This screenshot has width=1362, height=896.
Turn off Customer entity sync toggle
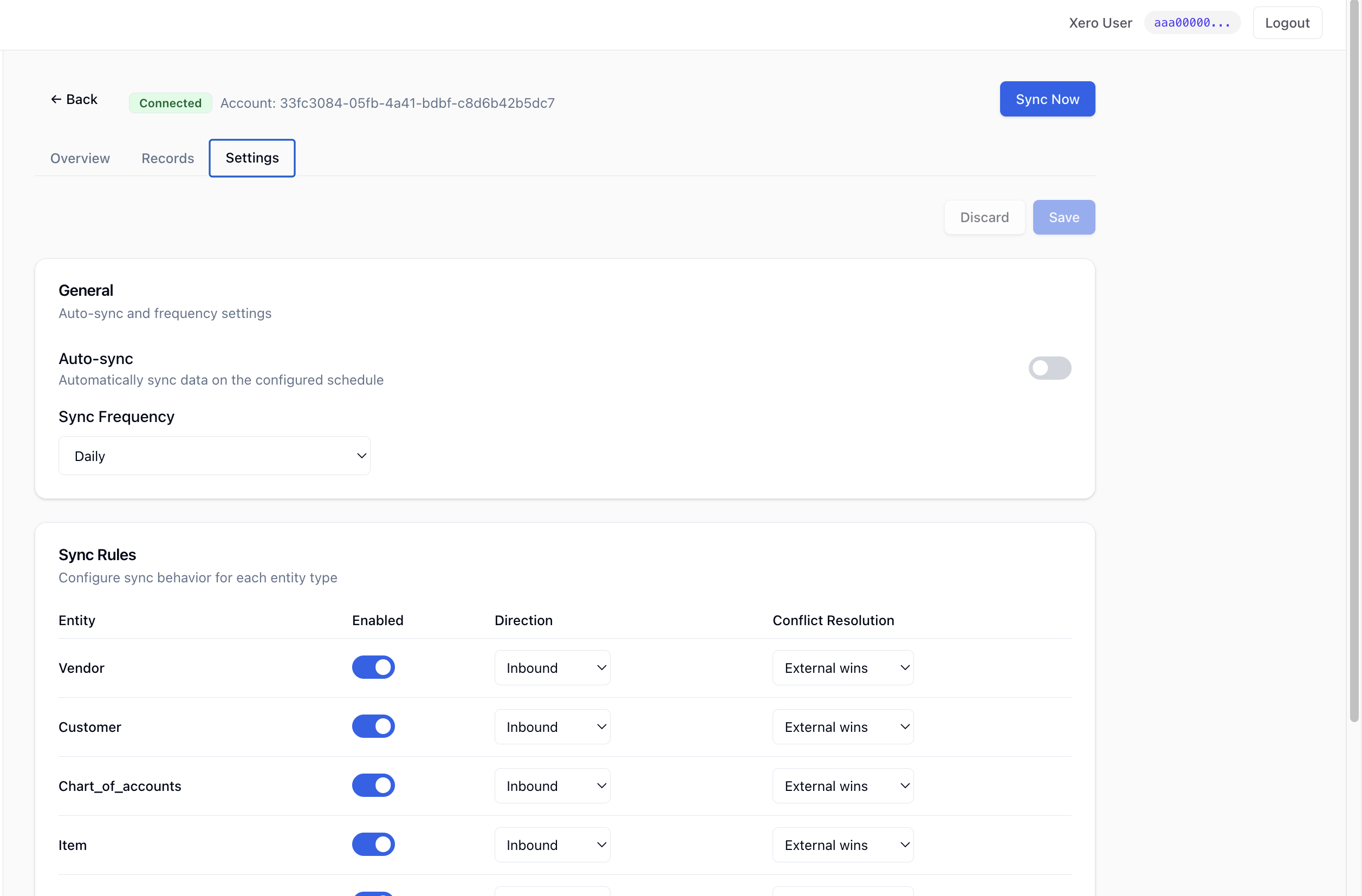[373, 726]
